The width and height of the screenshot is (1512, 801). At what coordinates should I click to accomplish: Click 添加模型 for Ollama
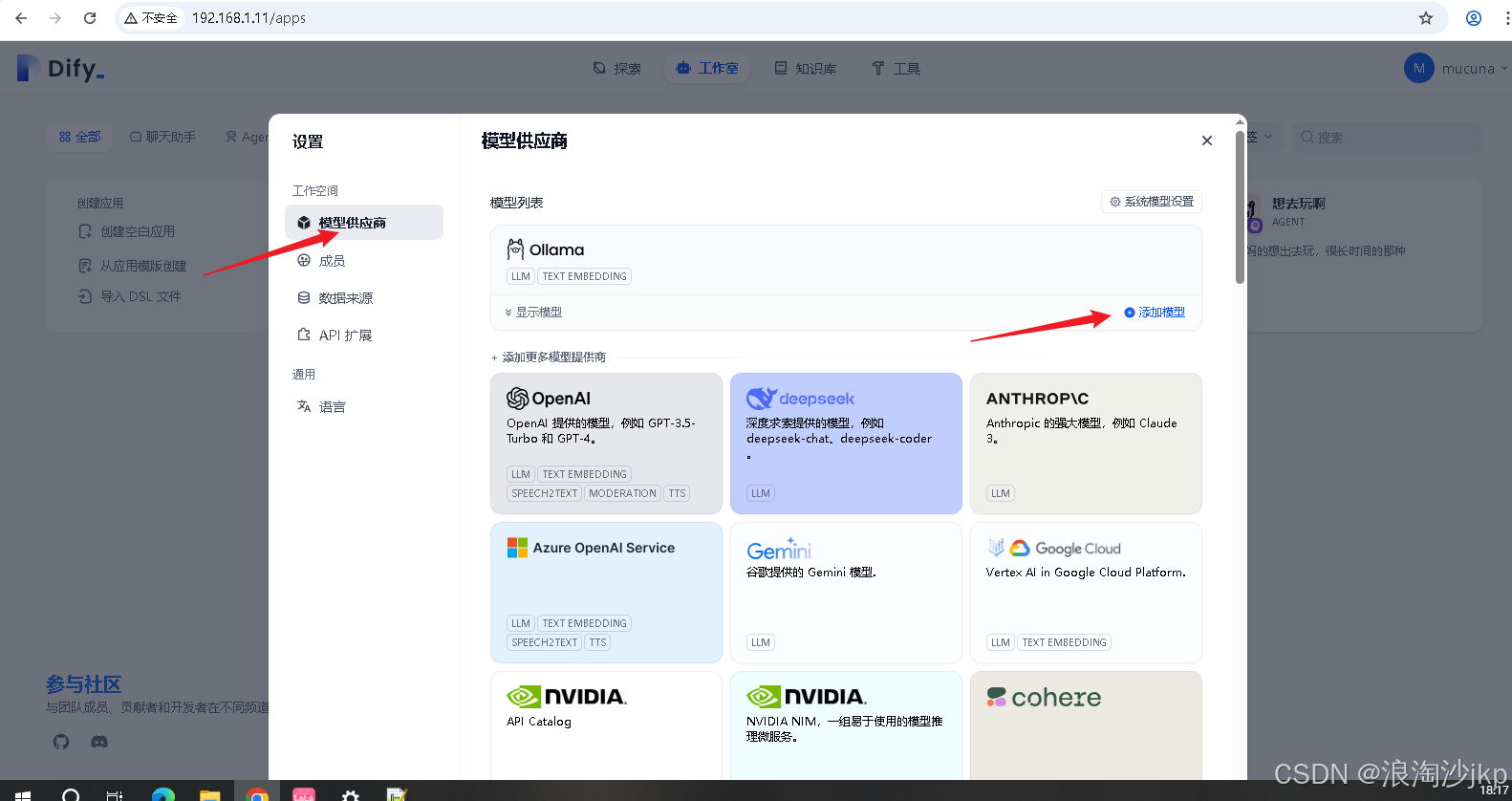point(1155,313)
